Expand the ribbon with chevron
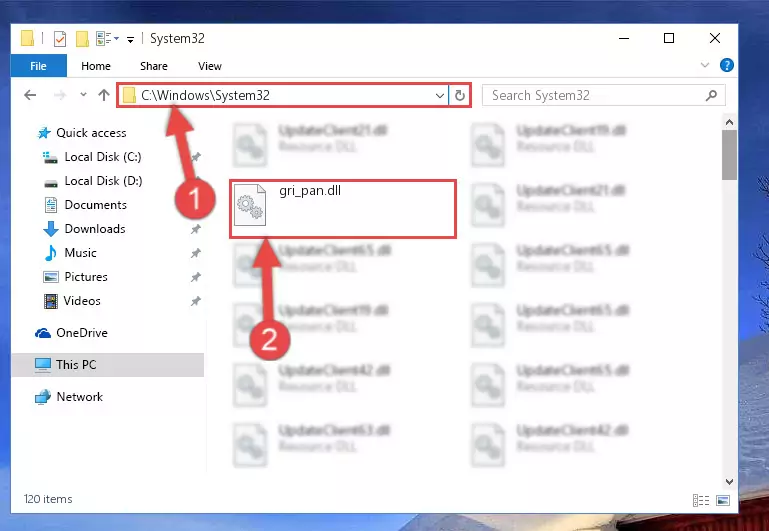 point(705,65)
